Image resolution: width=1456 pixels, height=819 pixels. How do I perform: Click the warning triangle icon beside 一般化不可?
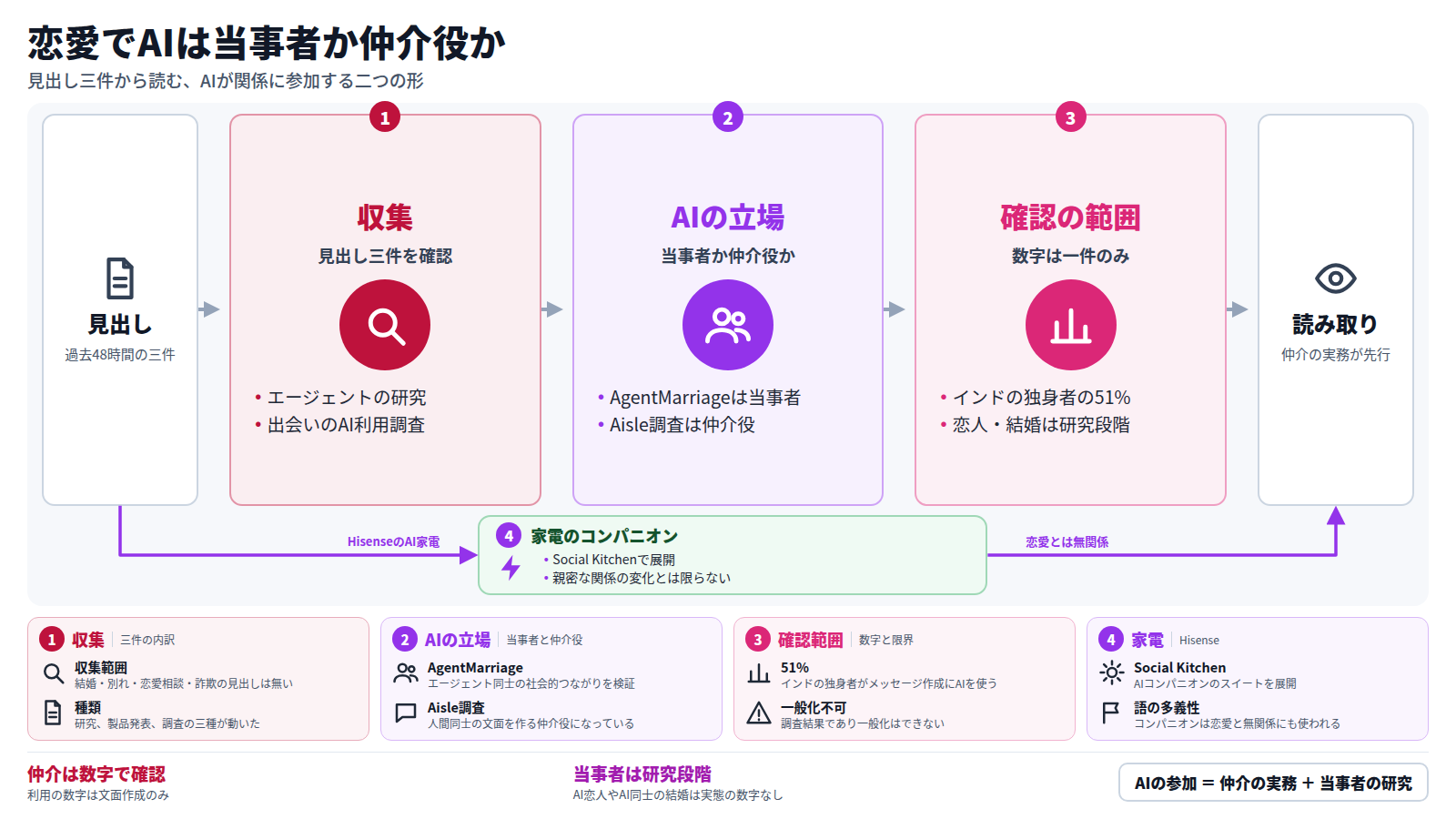tap(759, 713)
